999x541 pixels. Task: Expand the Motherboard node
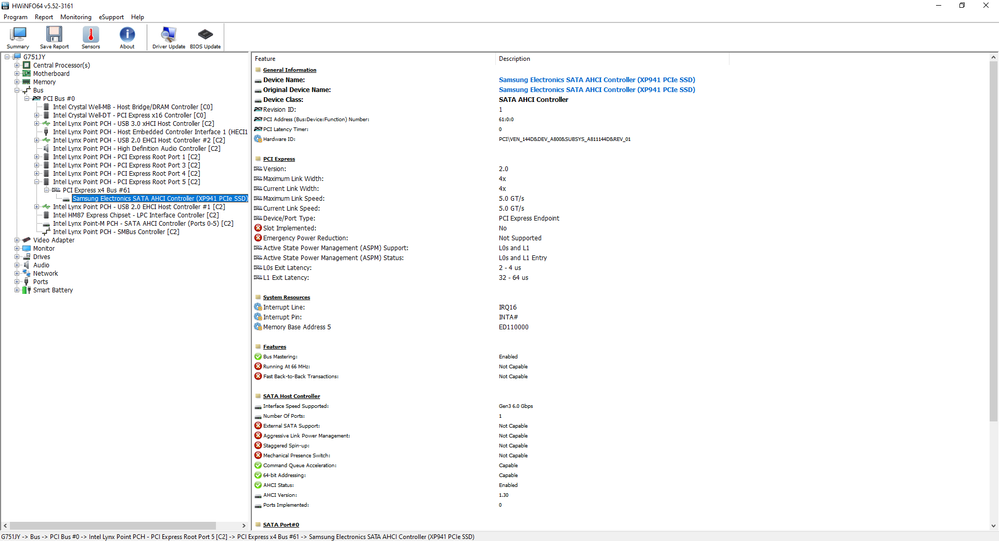coord(17,73)
